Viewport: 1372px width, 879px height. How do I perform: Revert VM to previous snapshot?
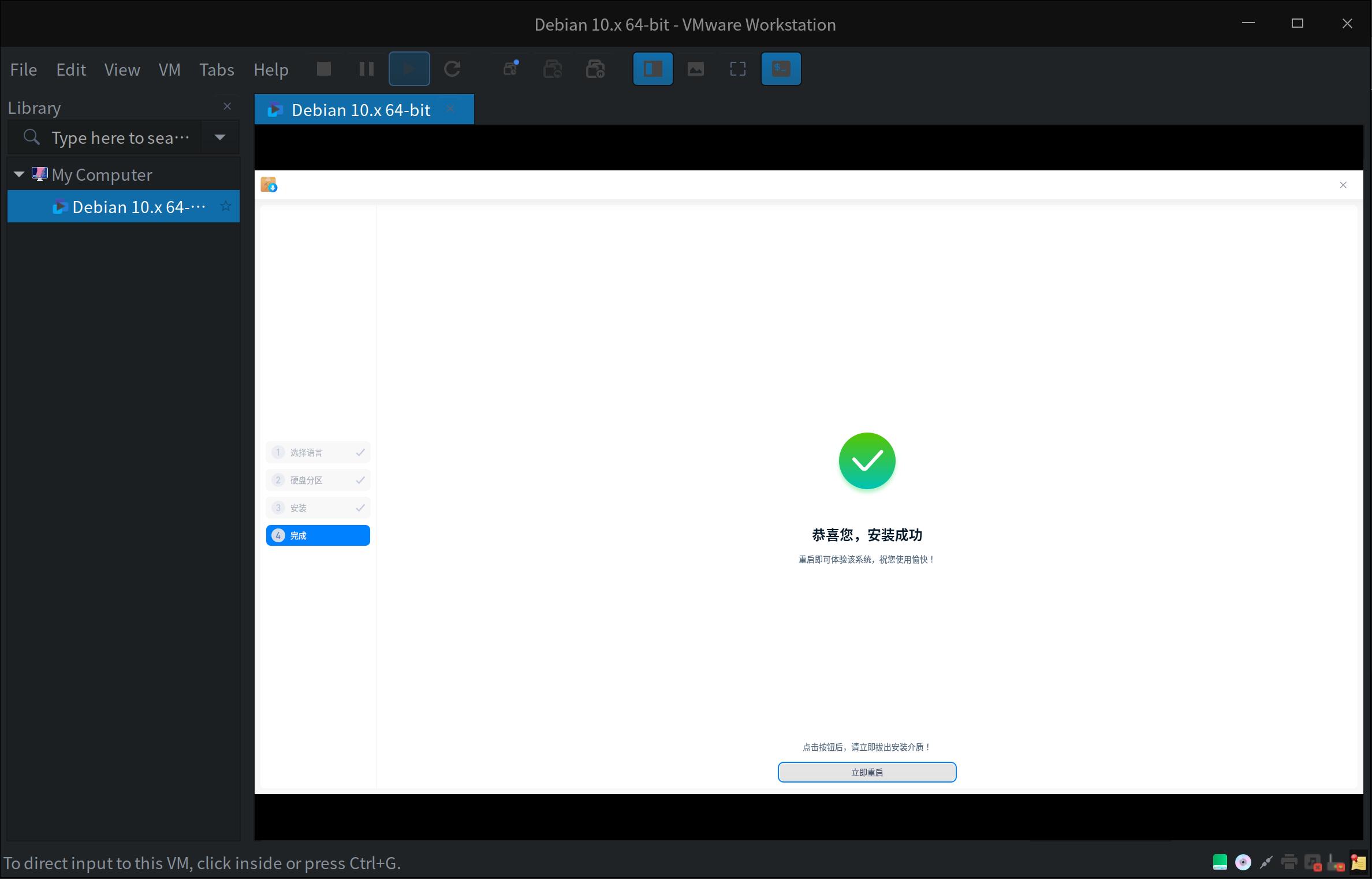(x=552, y=69)
